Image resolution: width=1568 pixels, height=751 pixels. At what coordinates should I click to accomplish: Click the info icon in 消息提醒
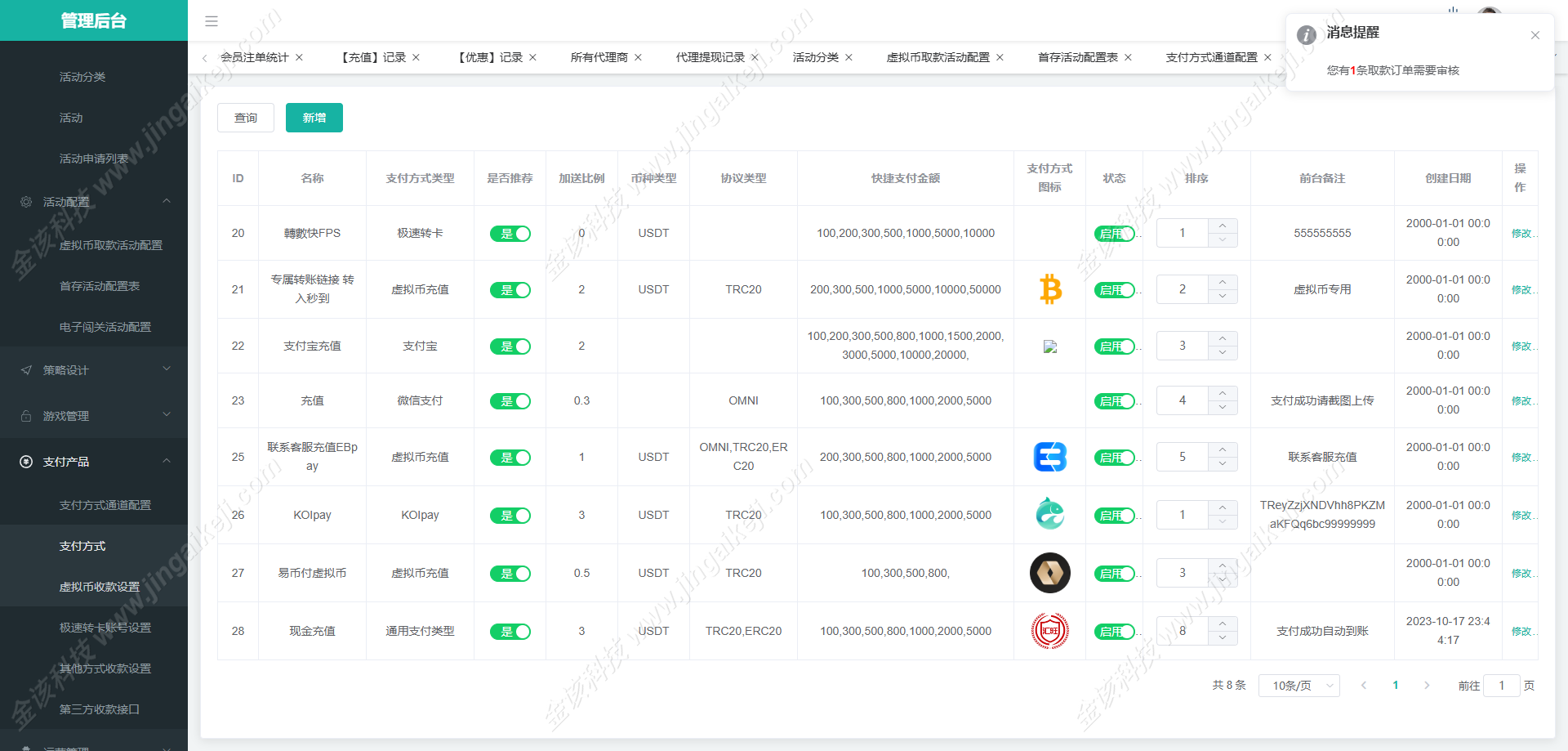click(1307, 35)
